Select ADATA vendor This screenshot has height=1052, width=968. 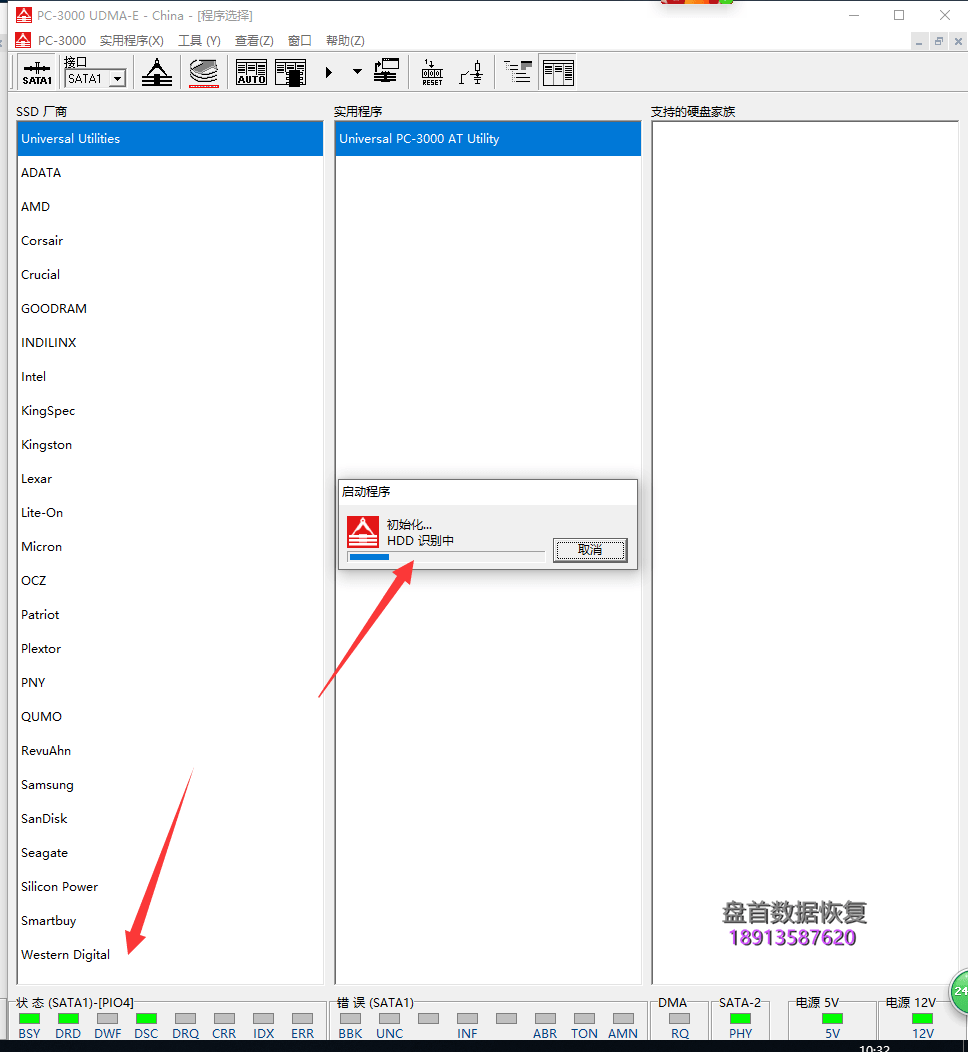point(170,172)
